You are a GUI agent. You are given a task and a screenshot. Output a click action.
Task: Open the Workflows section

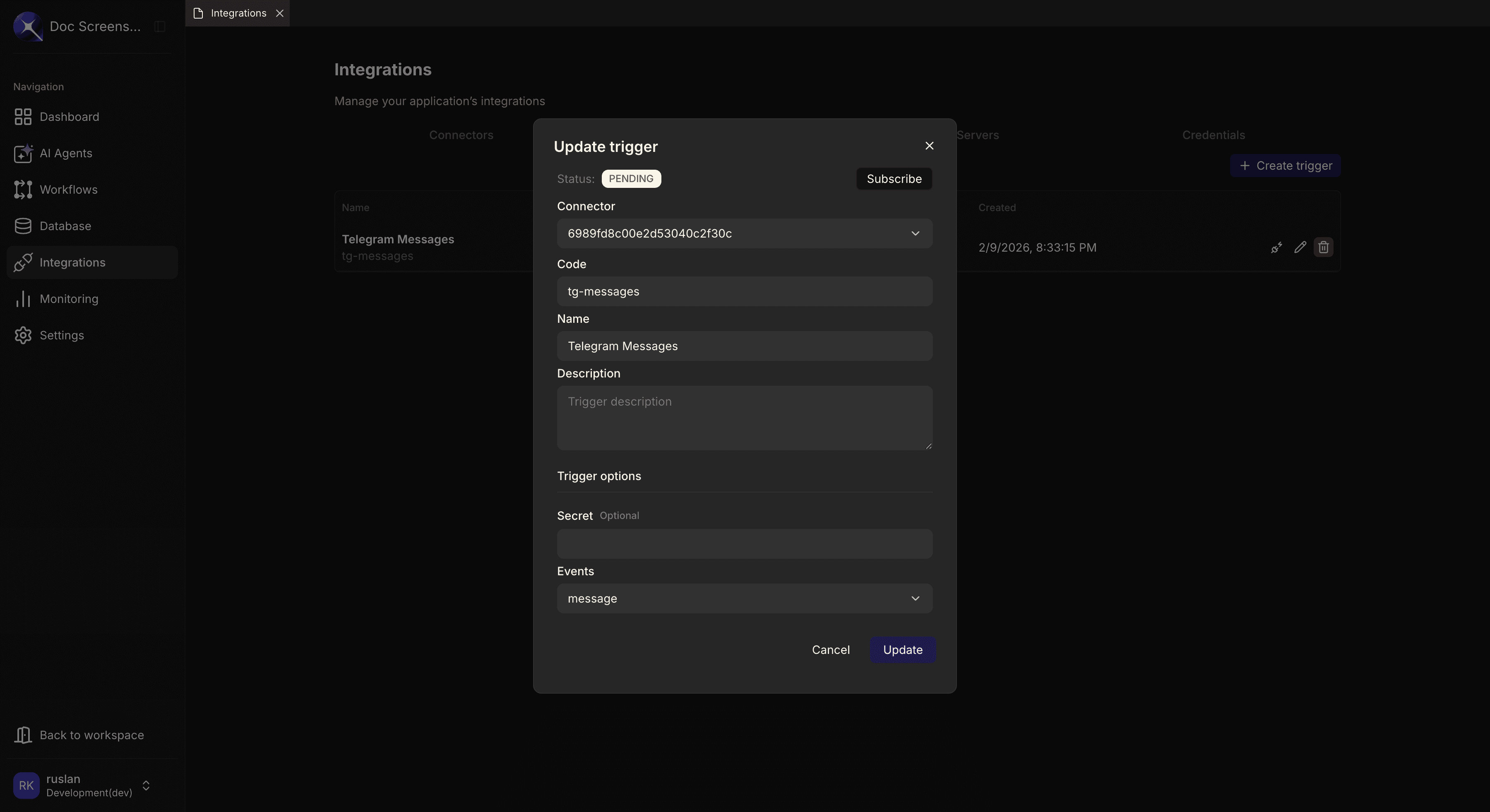tap(68, 190)
